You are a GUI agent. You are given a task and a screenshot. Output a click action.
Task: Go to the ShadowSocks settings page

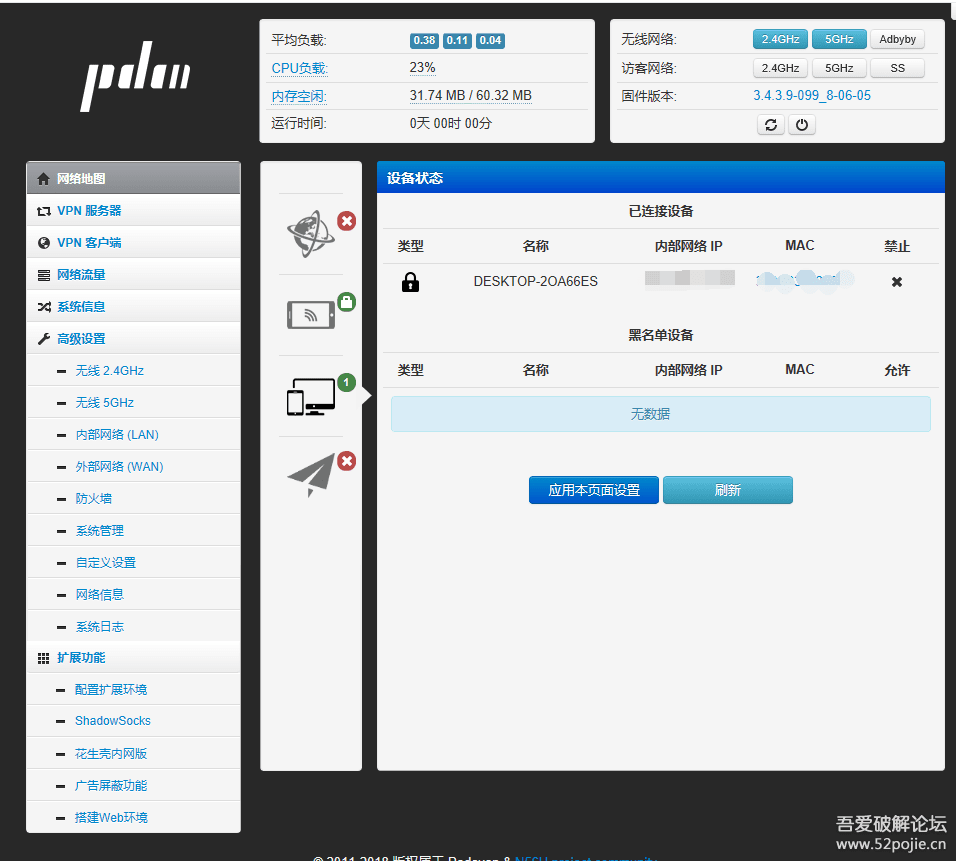(113, 721)
